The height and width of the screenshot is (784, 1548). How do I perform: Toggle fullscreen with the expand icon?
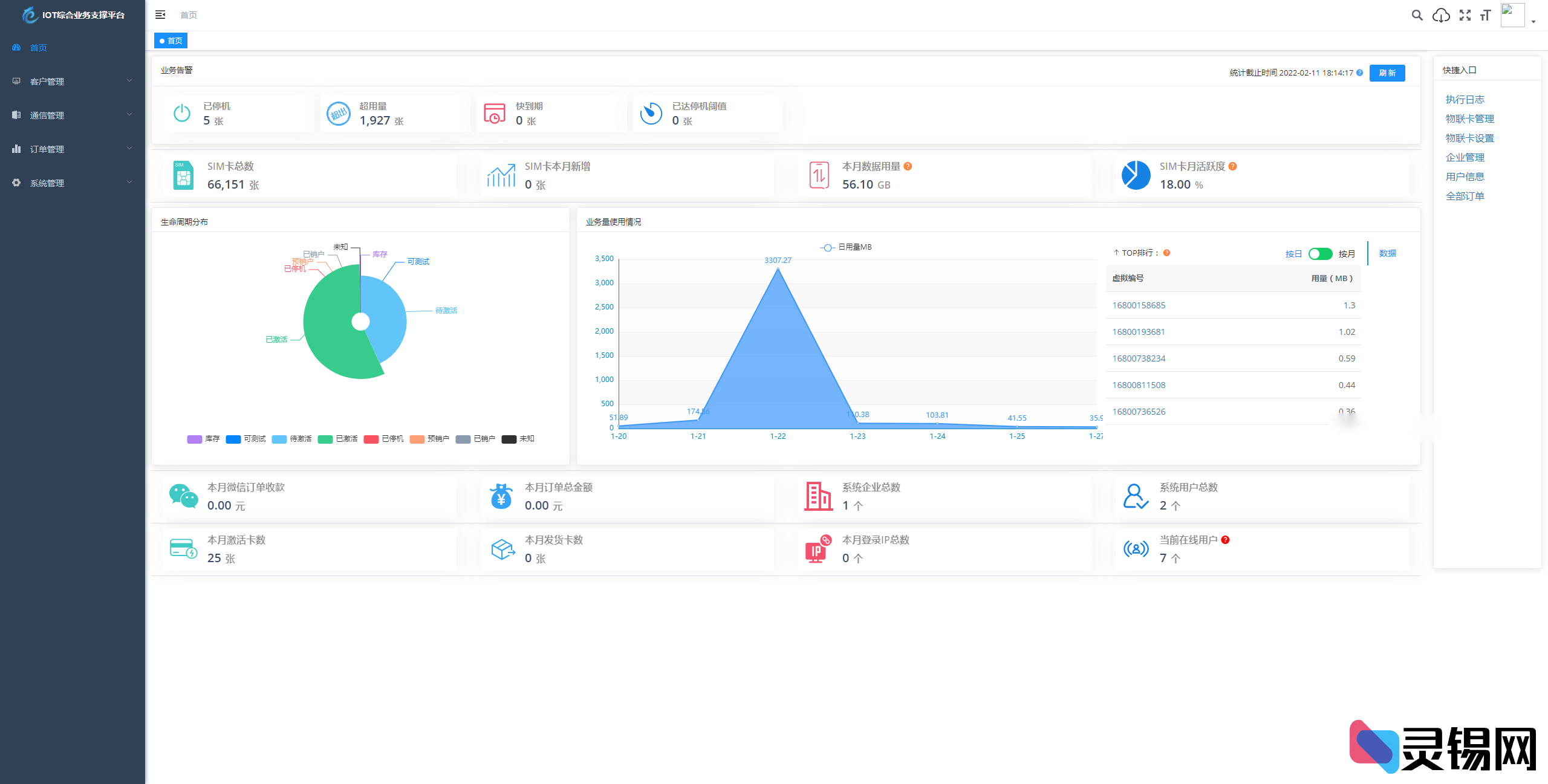tap(1465, 15)
